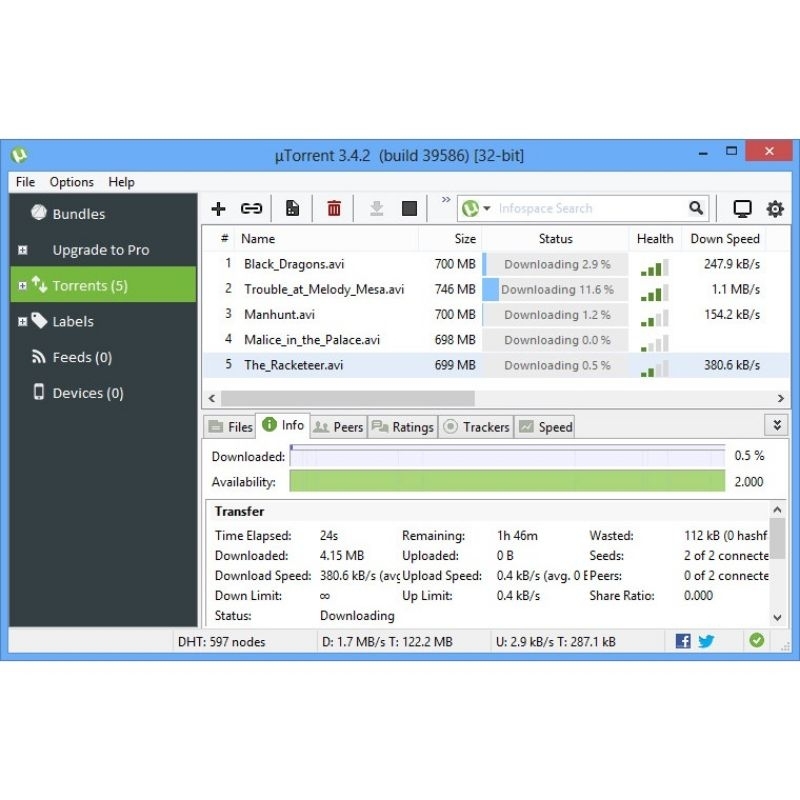
Task: Open Preferences gear icon
Action: click(x=775, y=209)
